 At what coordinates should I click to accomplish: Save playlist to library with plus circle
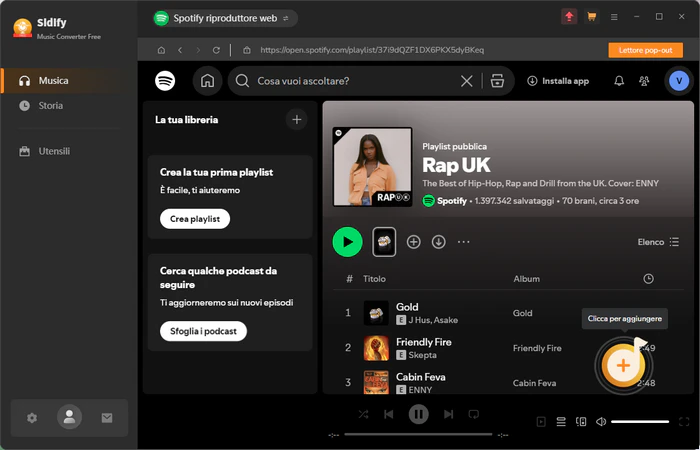pos(413,242)
